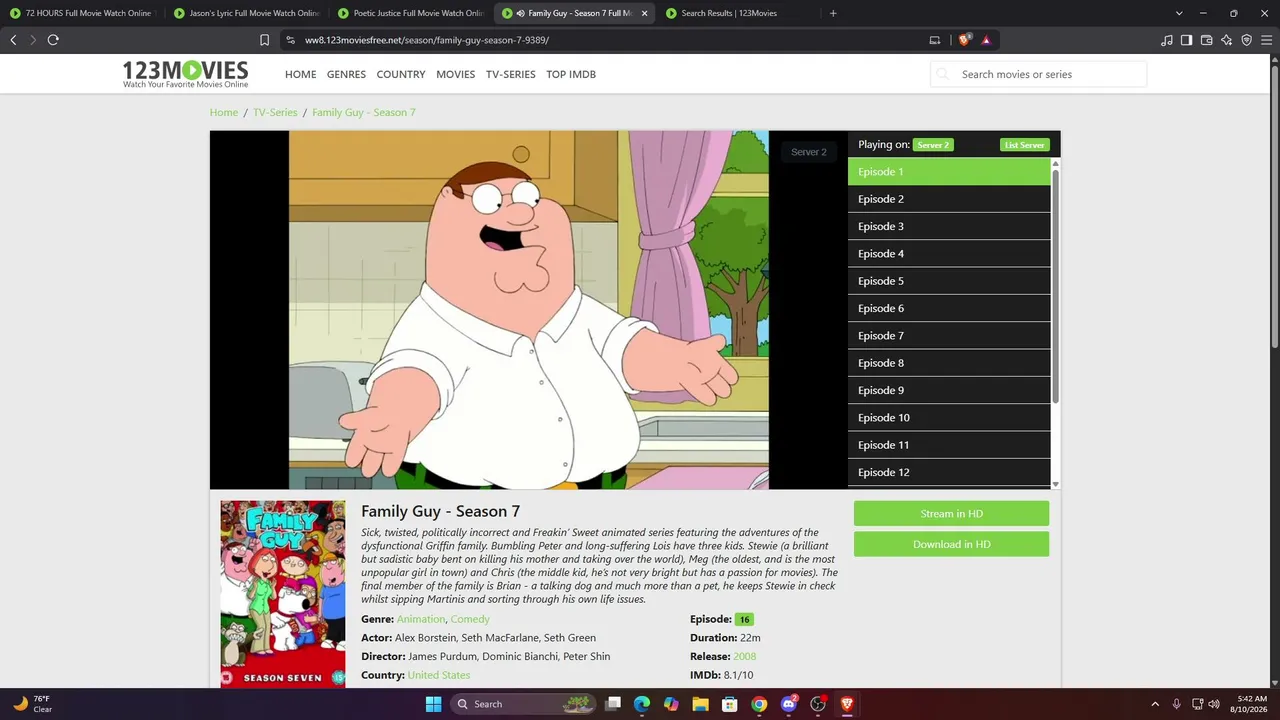Click the Home breadcrumb link
The height and width of the screenshot is (720, 1280).
[224, 112]
